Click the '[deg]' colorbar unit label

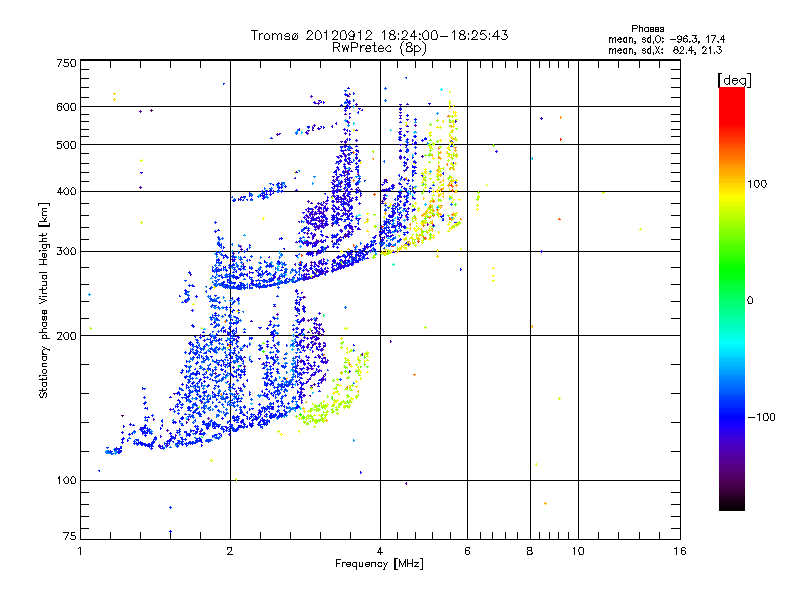[734, 80]
